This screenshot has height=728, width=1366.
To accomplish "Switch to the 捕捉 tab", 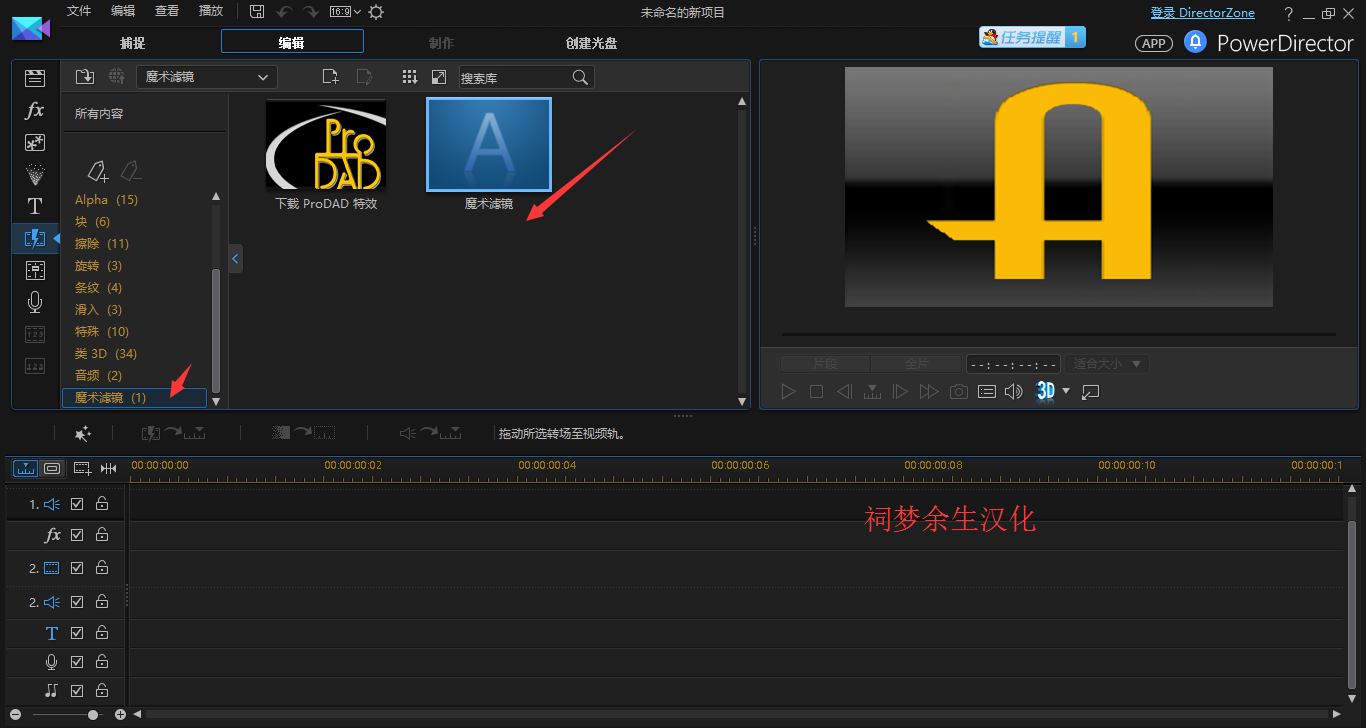I will 132,43.
